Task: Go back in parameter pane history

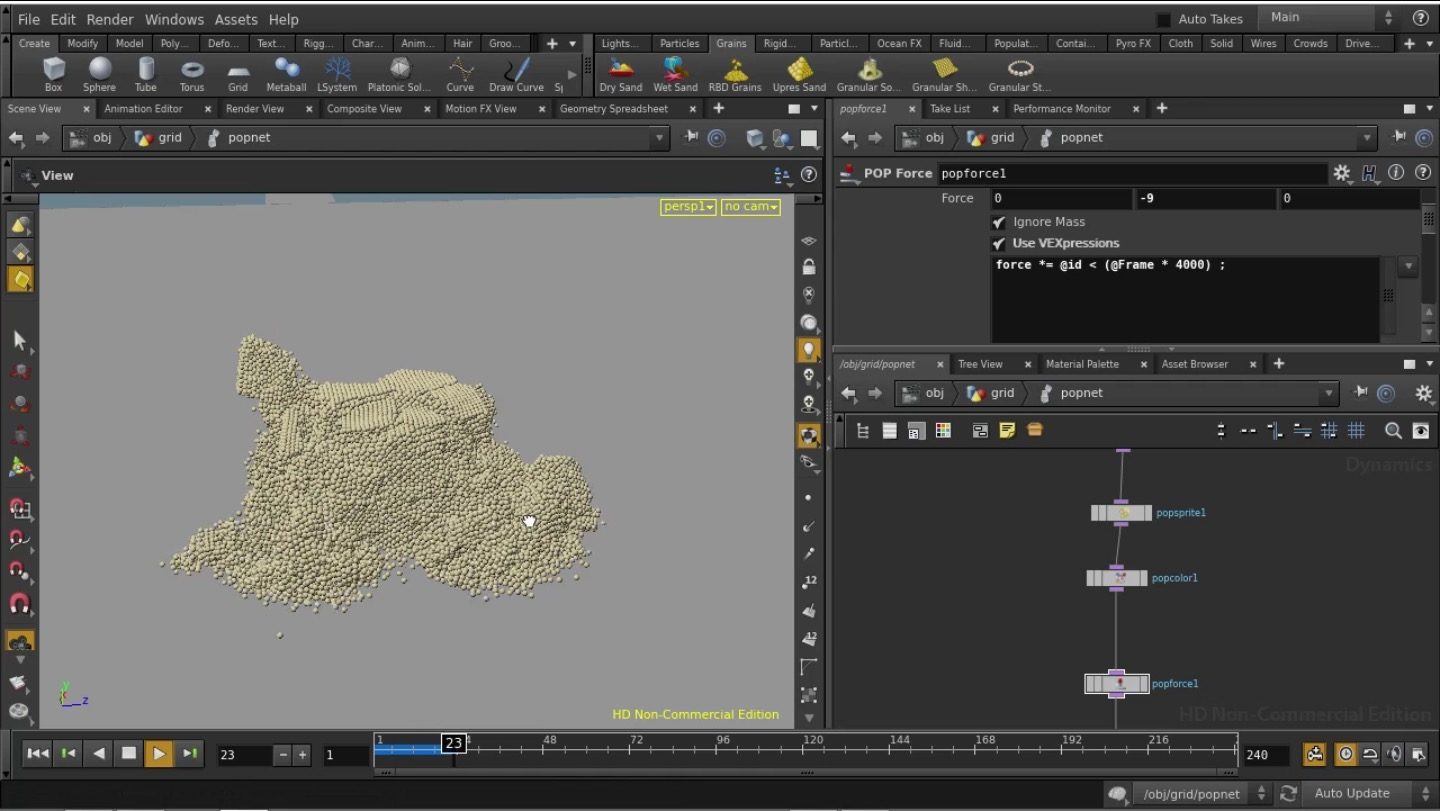Action: 849,138
